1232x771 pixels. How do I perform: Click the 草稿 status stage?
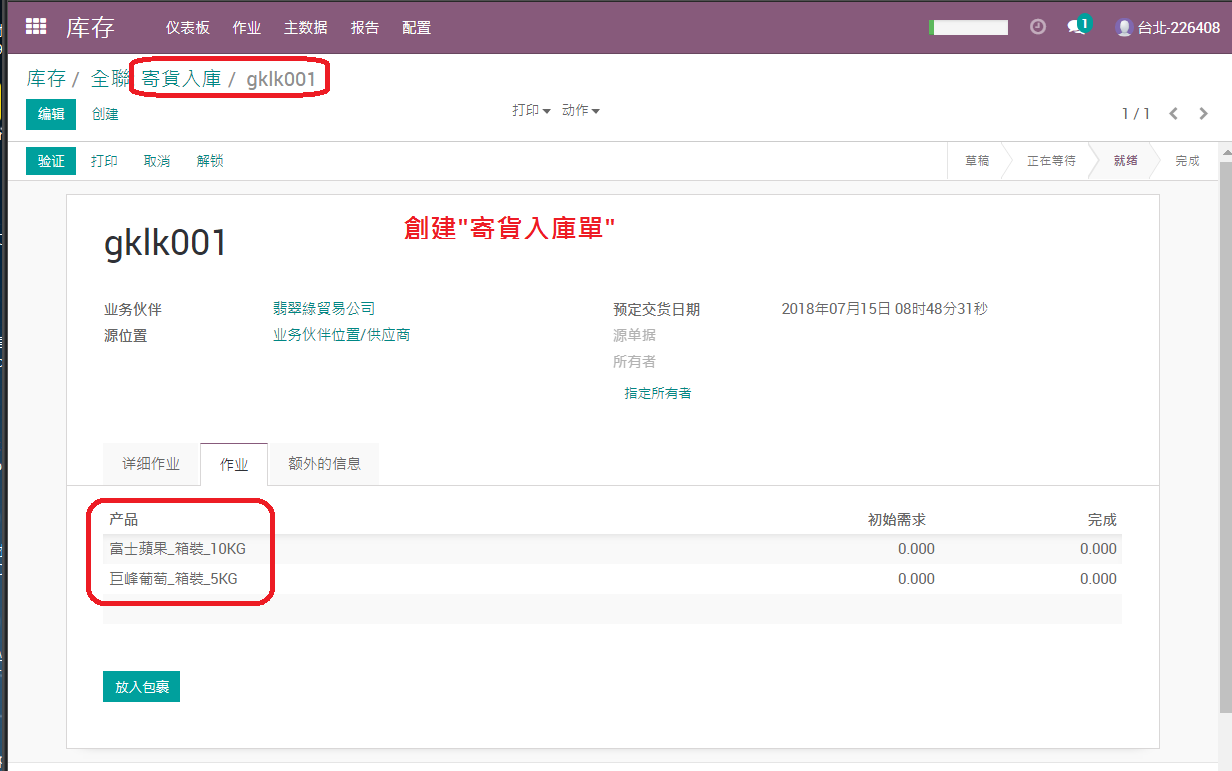977,161
